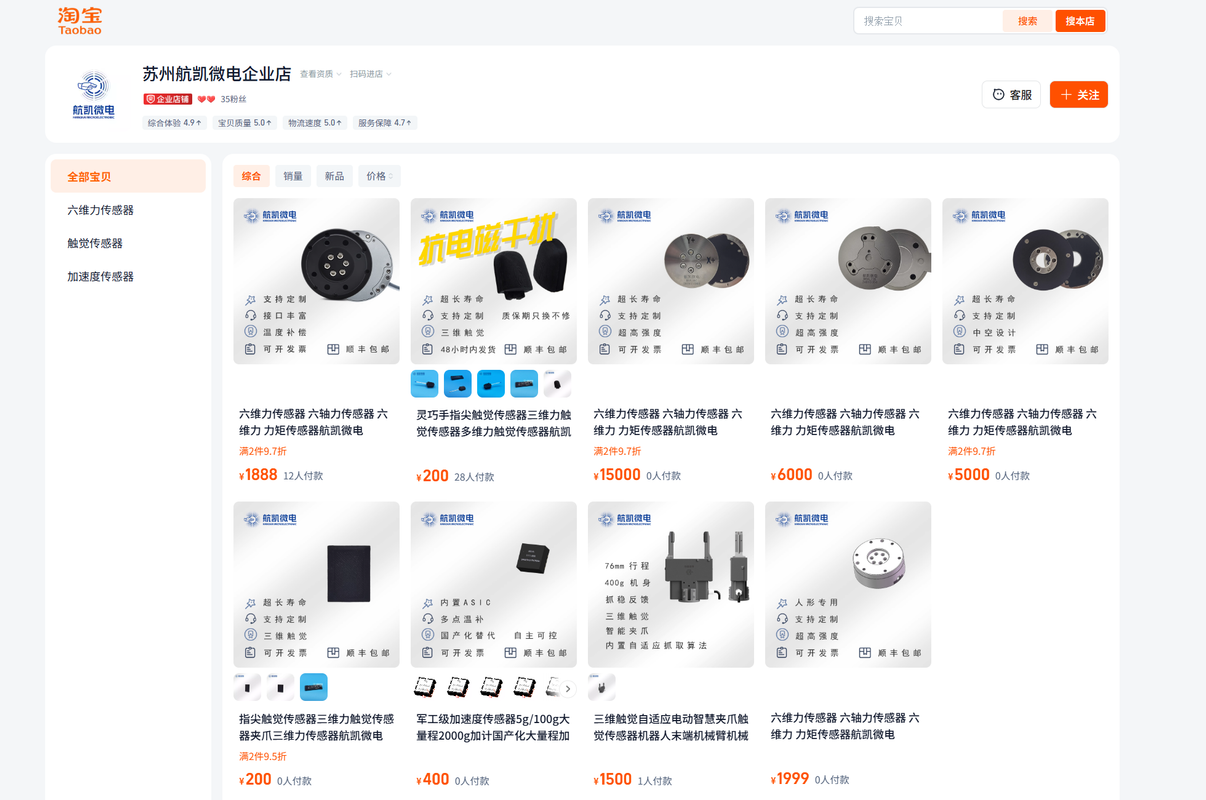Select third variant thumbnail under 灵巧手指尖触觉传感器
This screenshot has height=800, width=1206.
[x=490, y=383]
